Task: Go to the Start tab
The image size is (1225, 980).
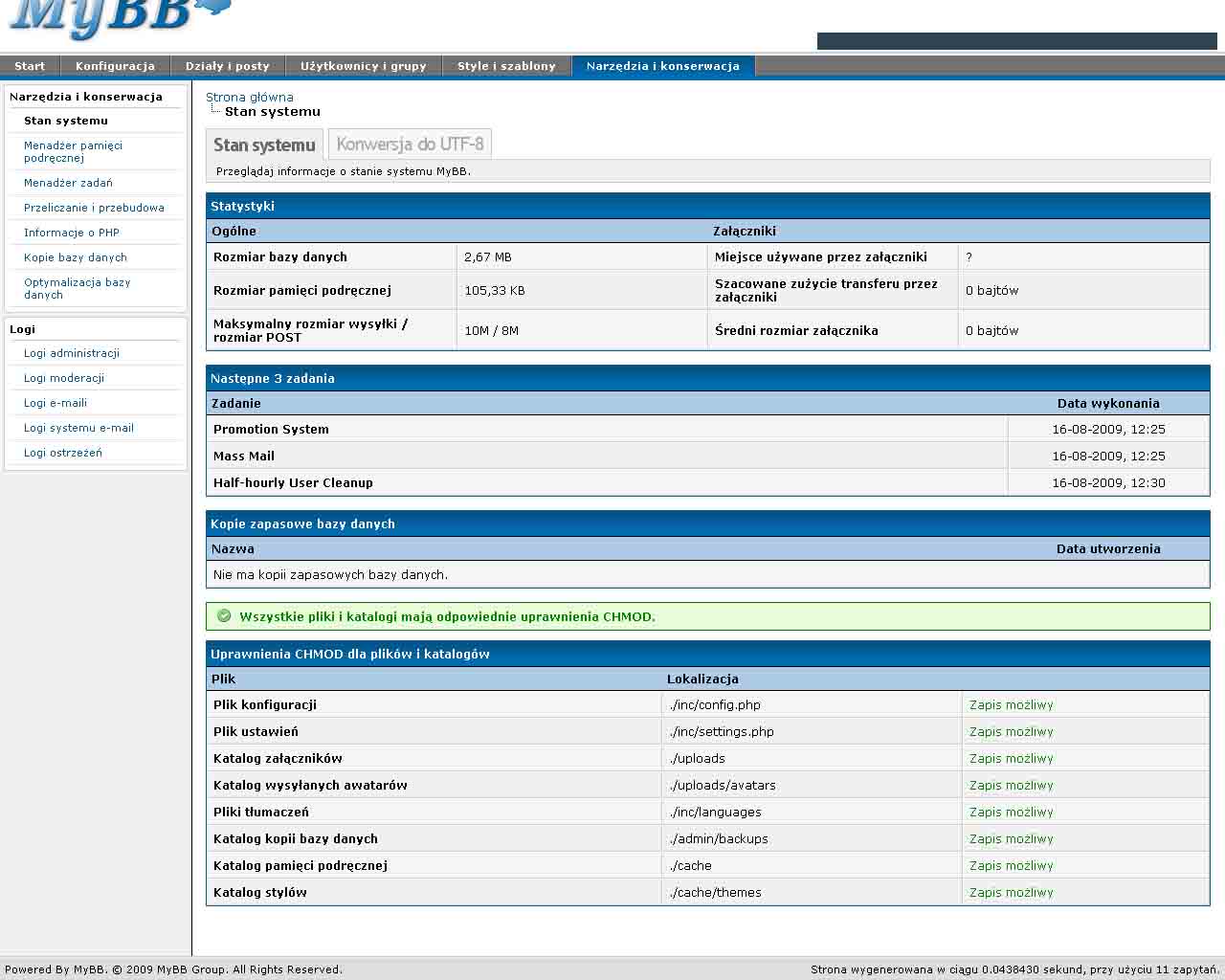Action: pyautogui.click(x=30, y=66)
